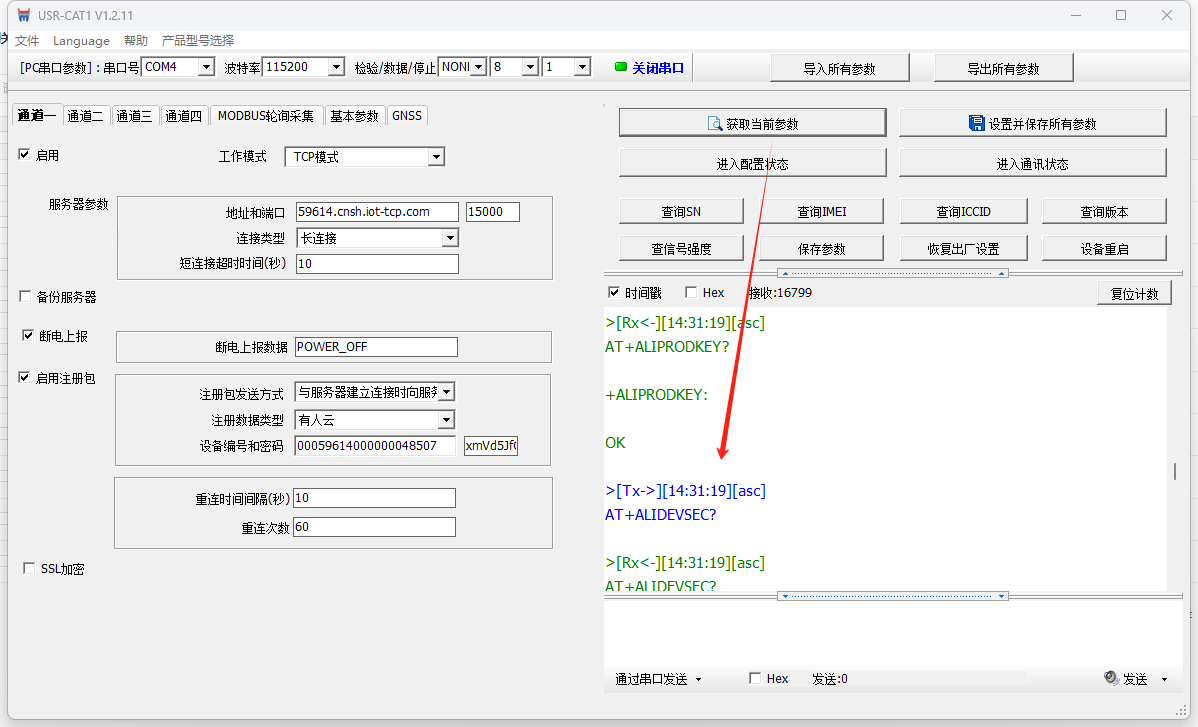
Task: Click the USR-CAT1 app icon in title bar
Action: pos(24,15)
